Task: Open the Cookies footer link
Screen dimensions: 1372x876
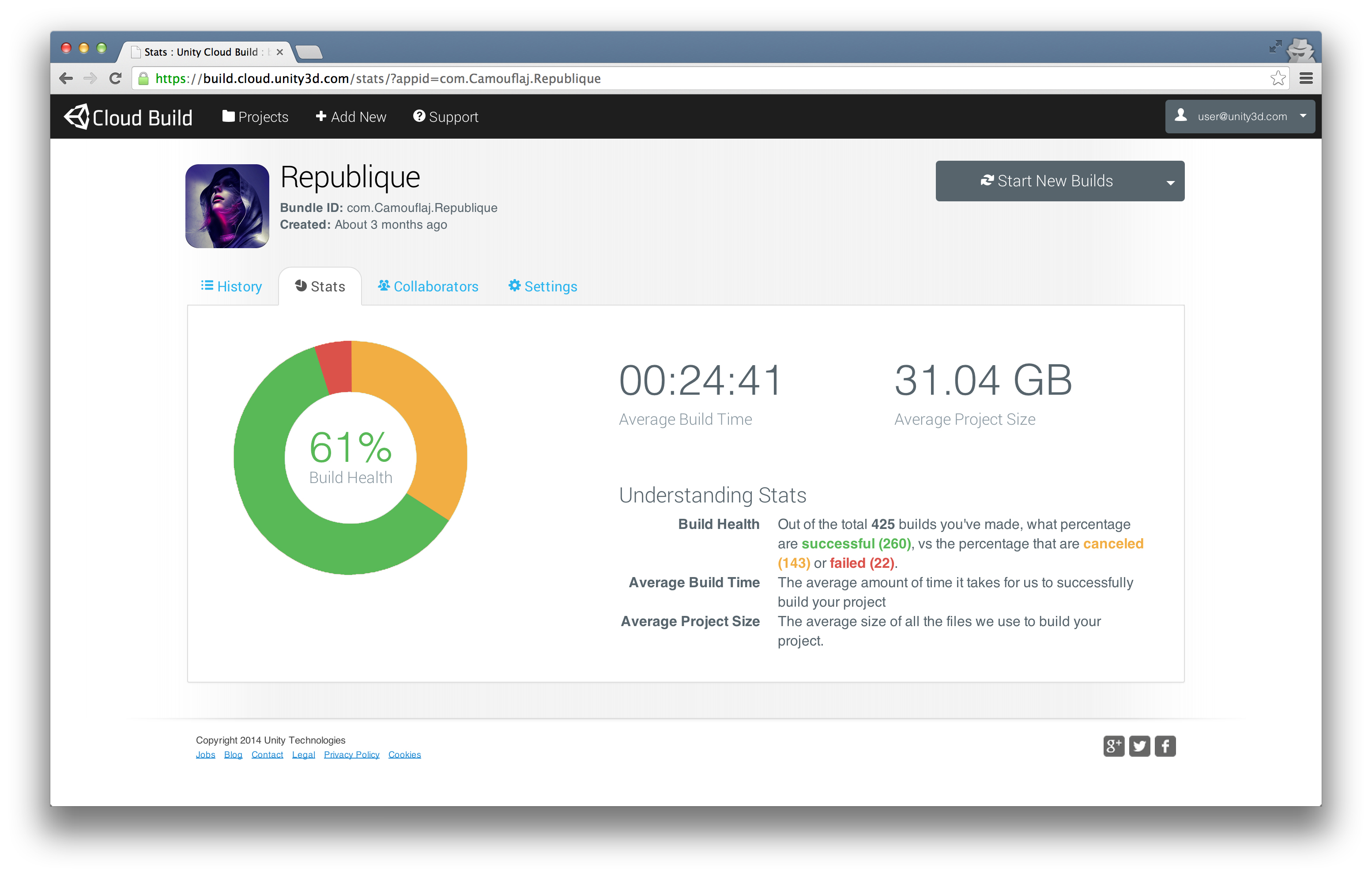Action: pyautogui.click(x=404, y=755)
